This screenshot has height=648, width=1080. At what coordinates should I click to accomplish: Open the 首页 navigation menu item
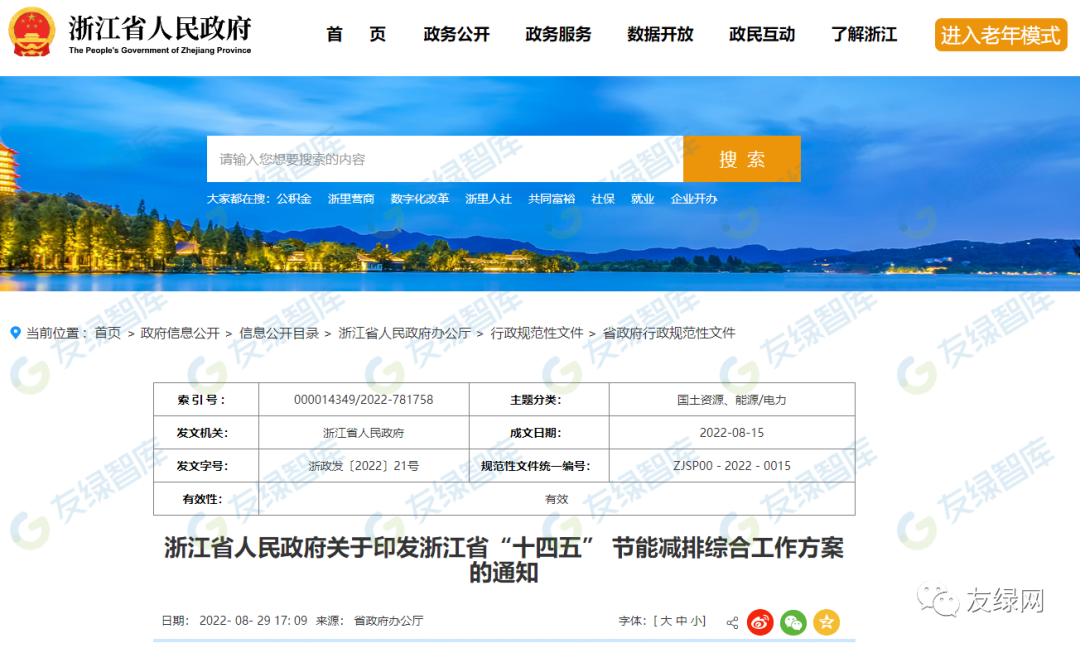(356, 34)
